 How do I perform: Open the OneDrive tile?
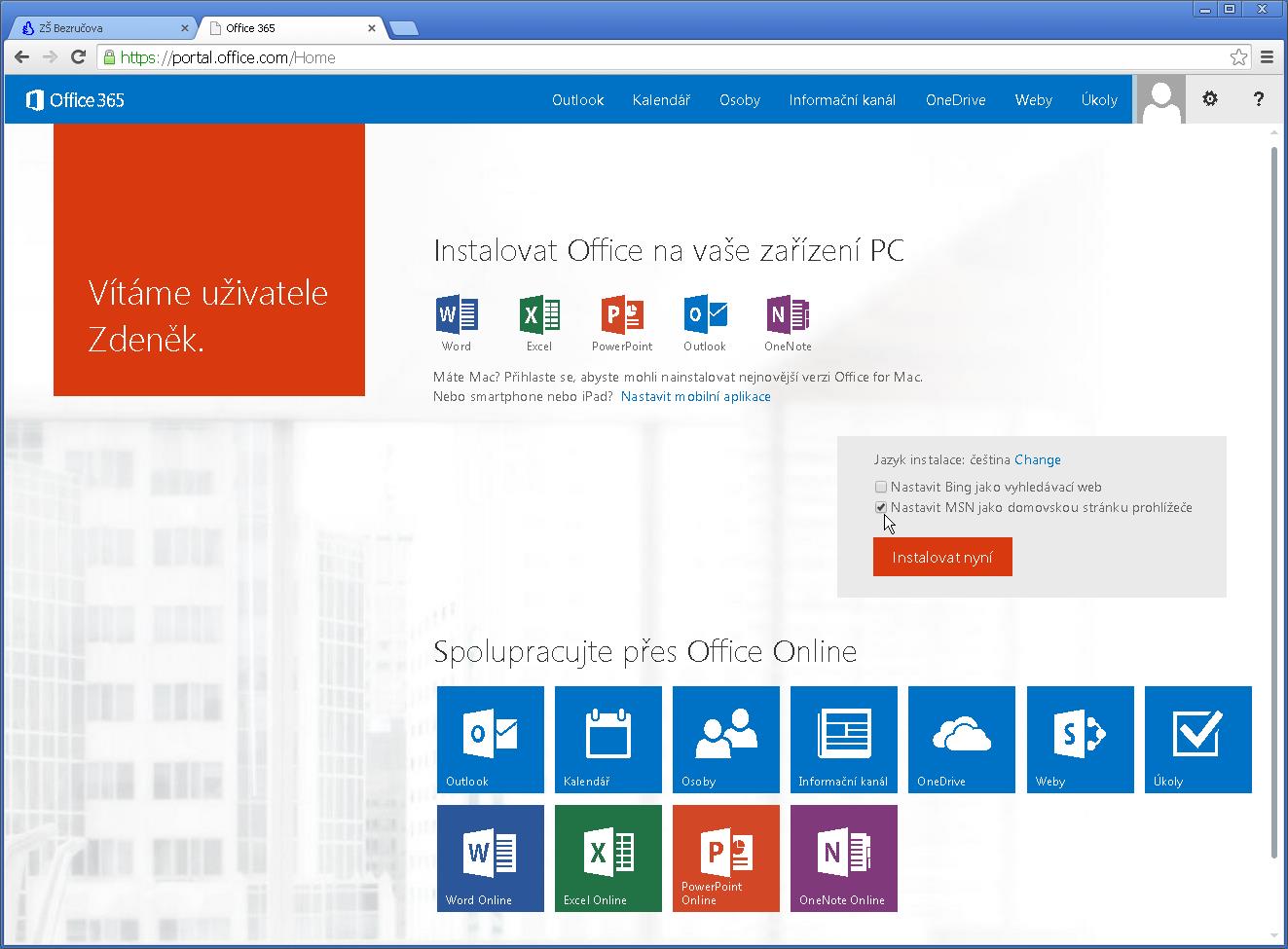coord(962,740)
